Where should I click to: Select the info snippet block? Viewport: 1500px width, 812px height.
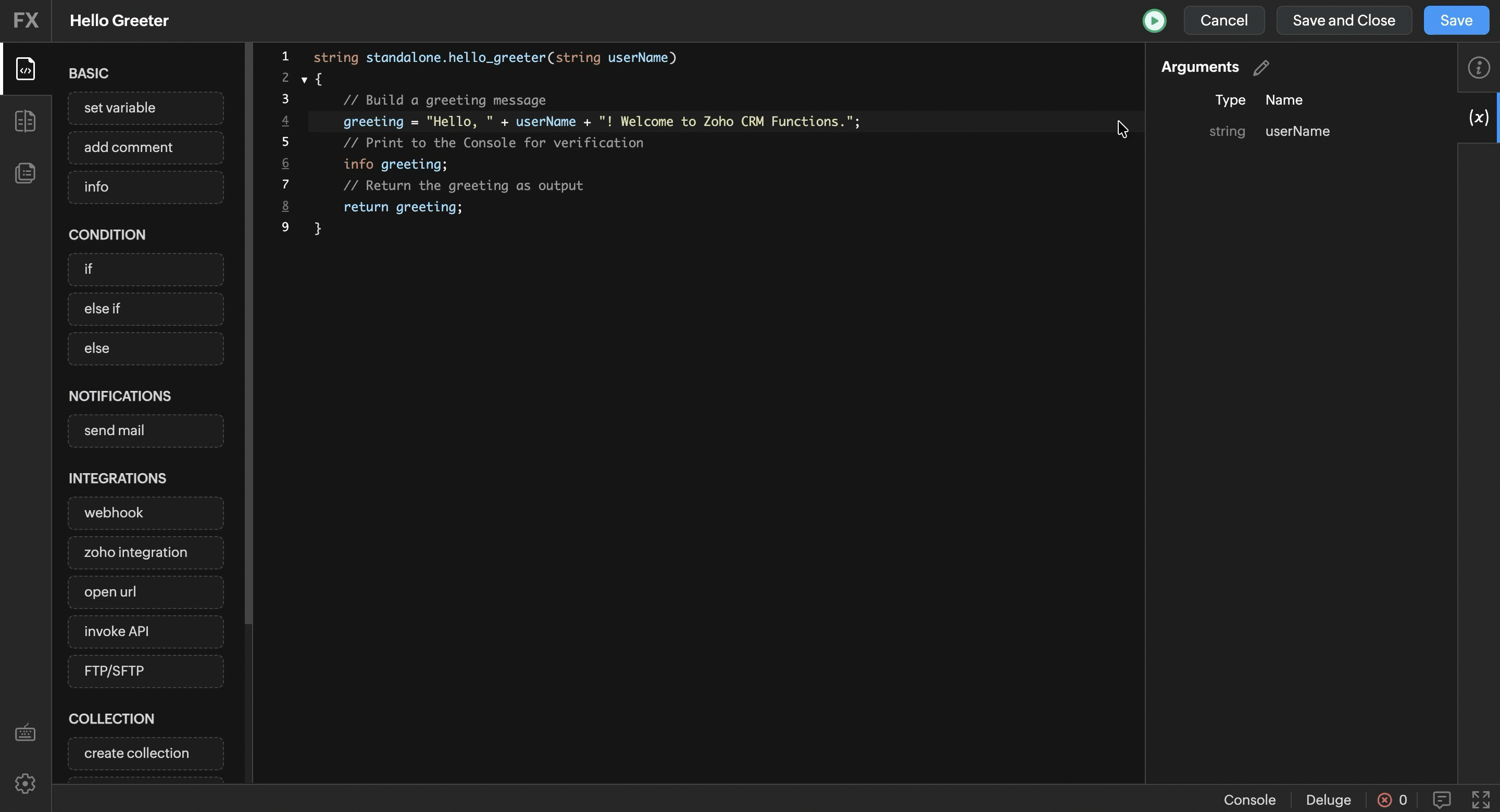click(x=146, y=187)
